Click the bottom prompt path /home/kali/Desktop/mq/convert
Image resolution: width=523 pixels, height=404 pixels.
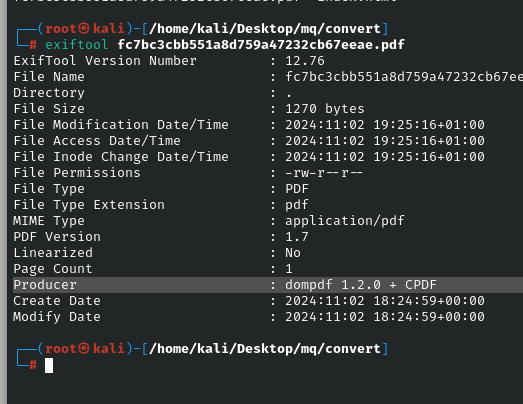click(x=265, y=349)
